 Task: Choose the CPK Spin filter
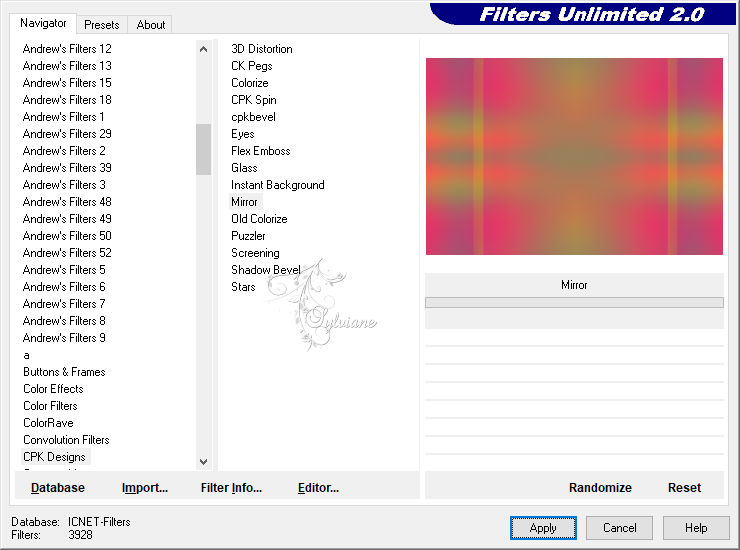coord(254,100)
